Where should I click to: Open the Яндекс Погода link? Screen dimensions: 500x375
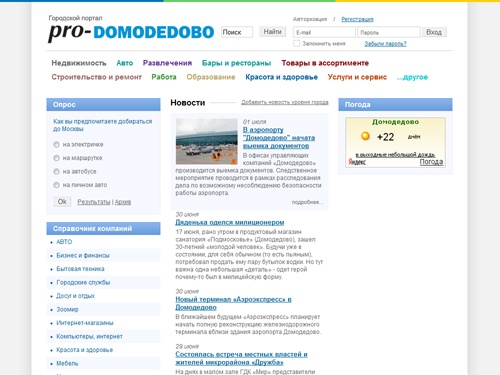coord(431,162)
